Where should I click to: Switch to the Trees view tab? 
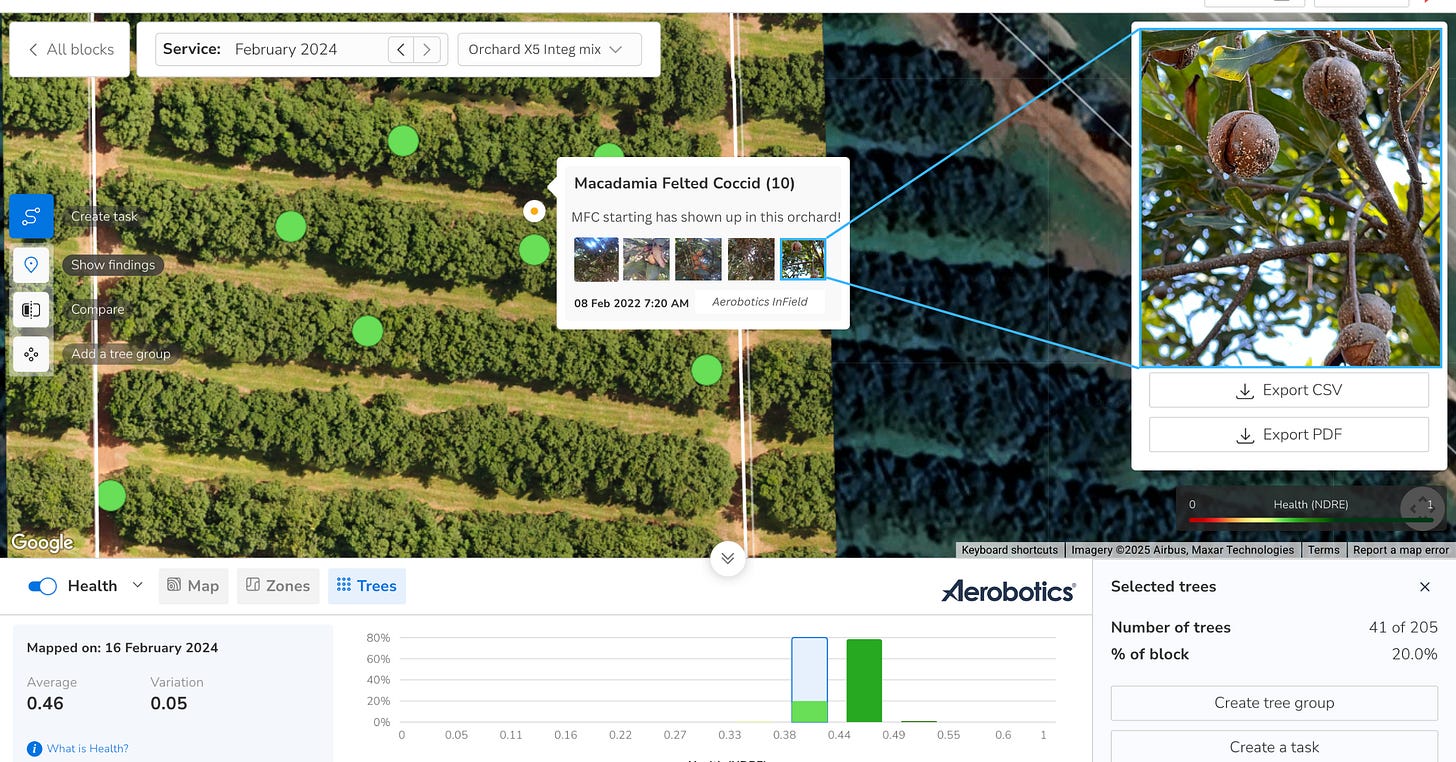point(367,586)
